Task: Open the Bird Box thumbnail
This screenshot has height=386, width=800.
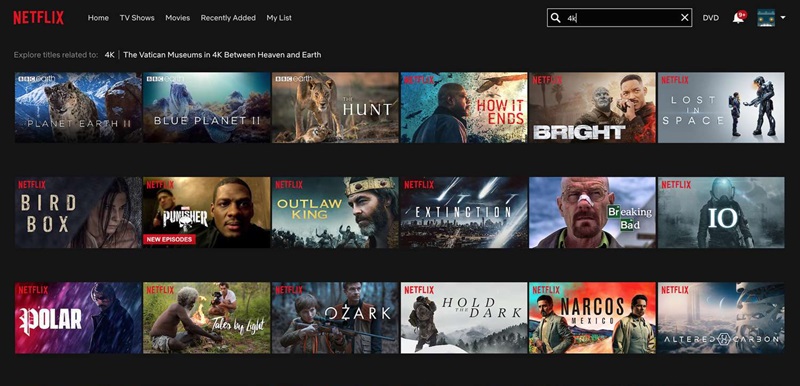Action: pos(78,213)
